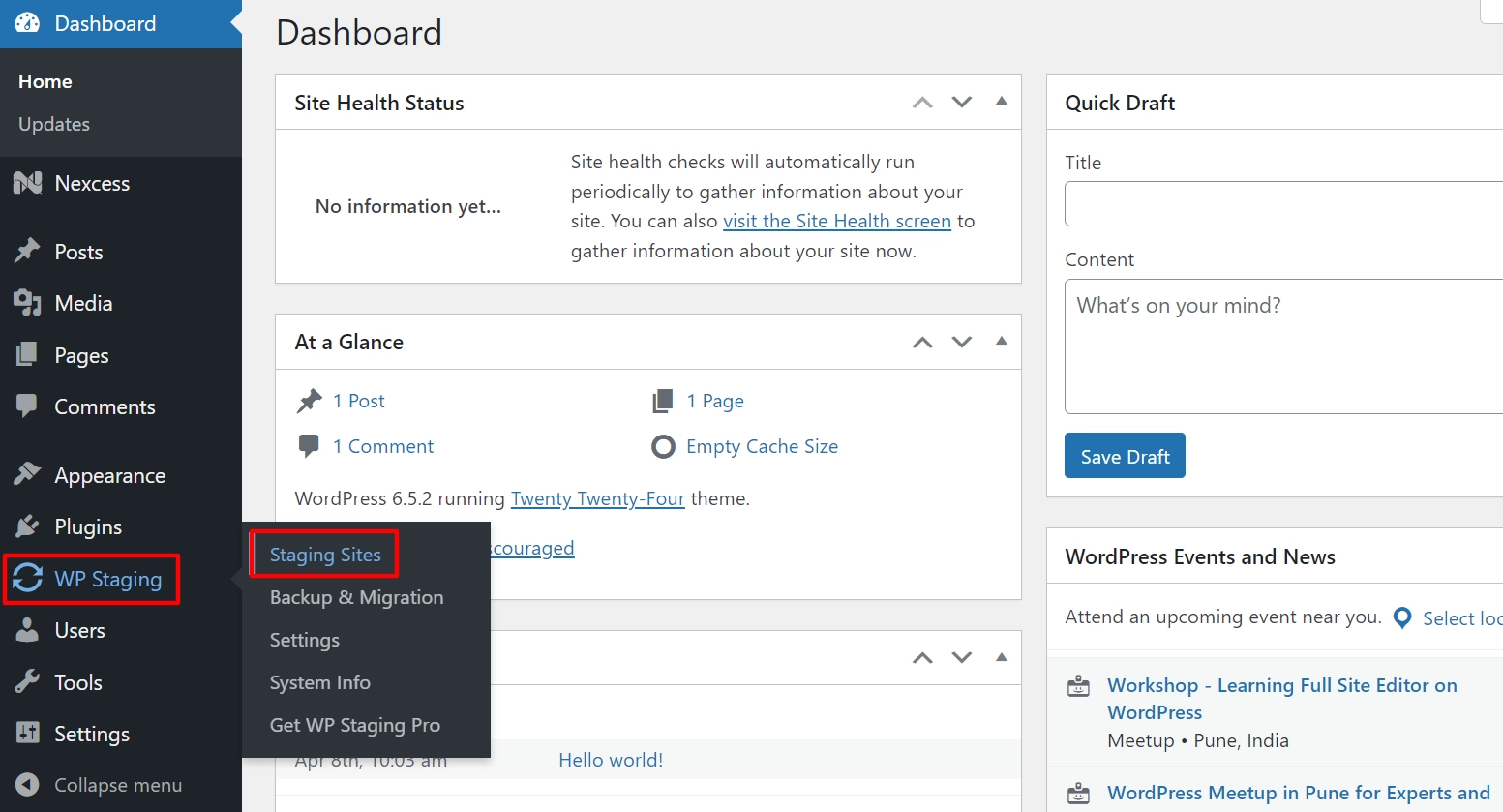Click the pushpin icon beside 1 Post
Image resolution: width=1503 pixels, height=812 pixels.
(309, 401)
